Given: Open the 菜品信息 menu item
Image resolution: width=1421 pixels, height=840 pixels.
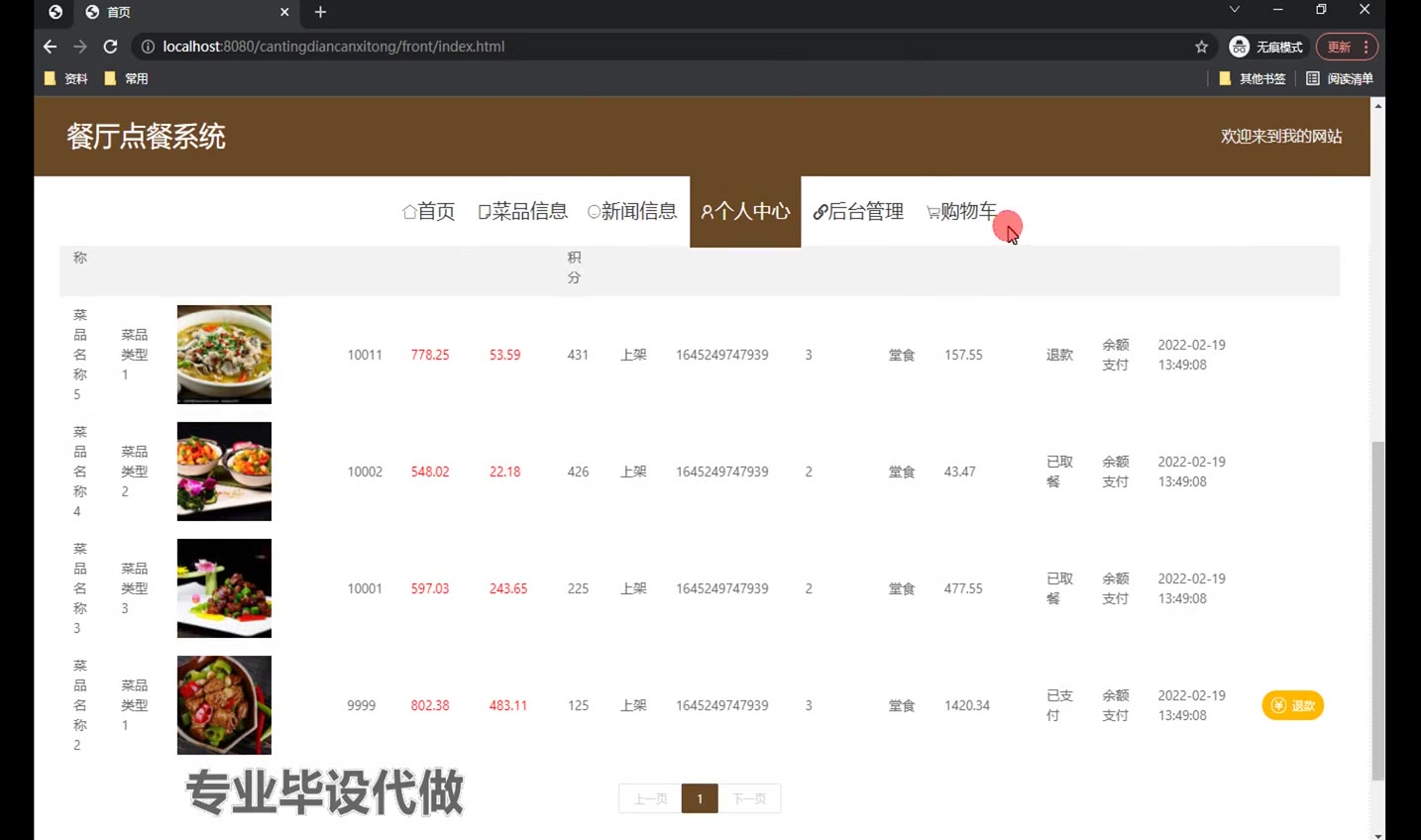Looking at the screenshot, I should tap(522, 211).
